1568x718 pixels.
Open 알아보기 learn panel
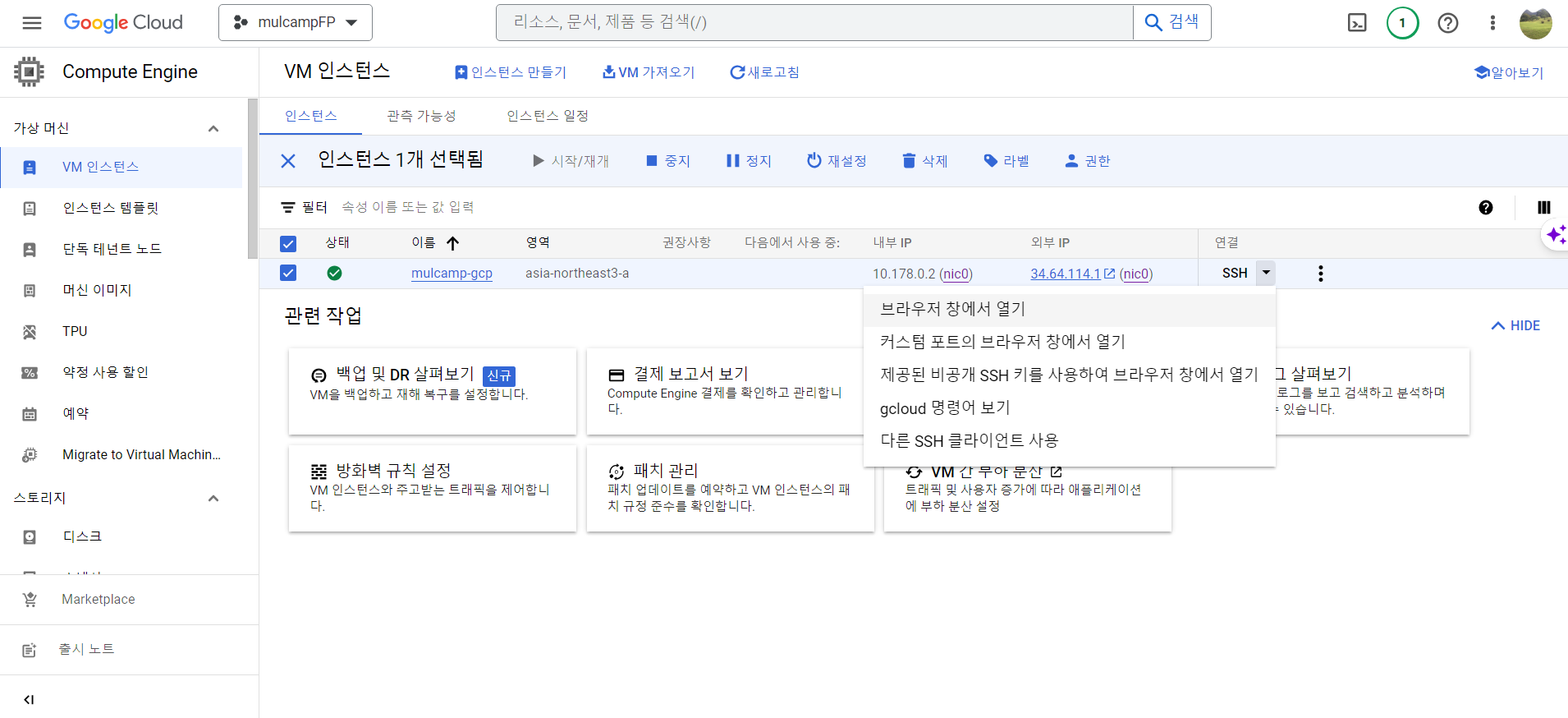1509,72
